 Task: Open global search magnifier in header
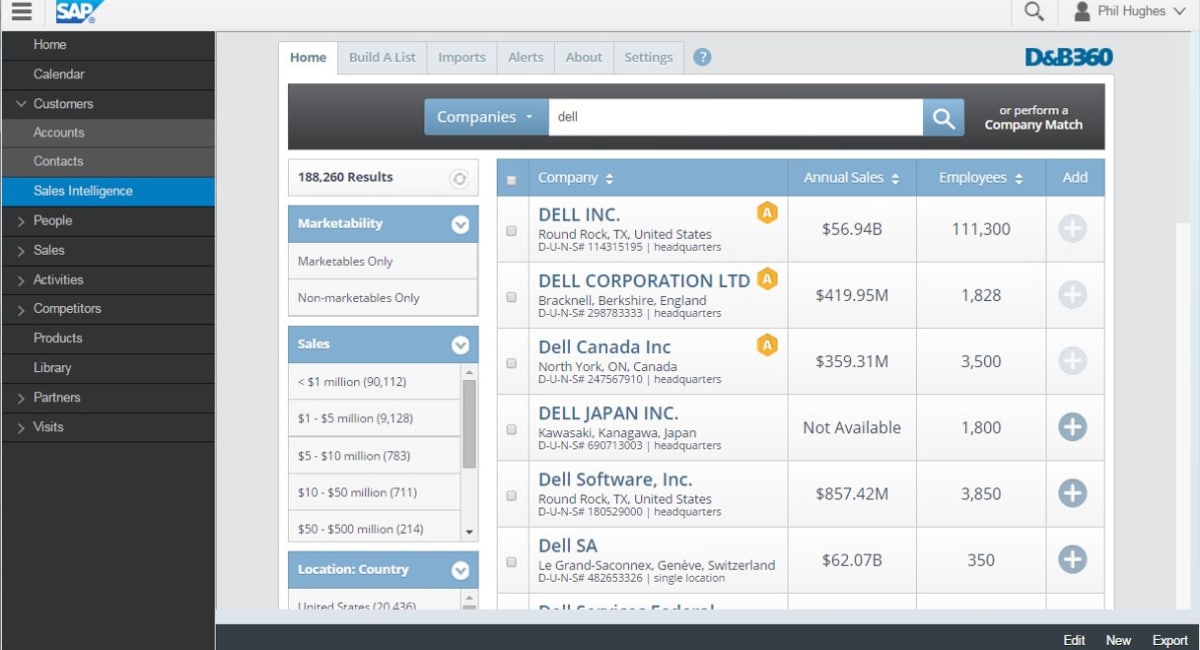(x=1034, y=12)
